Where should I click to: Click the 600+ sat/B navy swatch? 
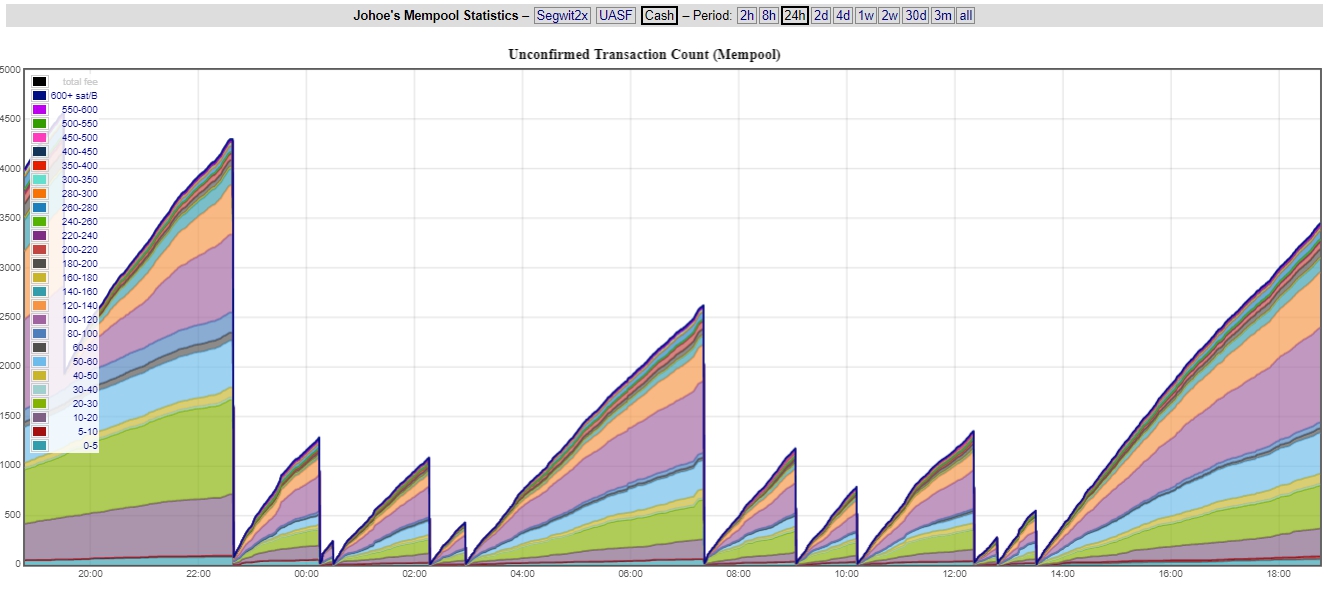(x=40, y=96)
